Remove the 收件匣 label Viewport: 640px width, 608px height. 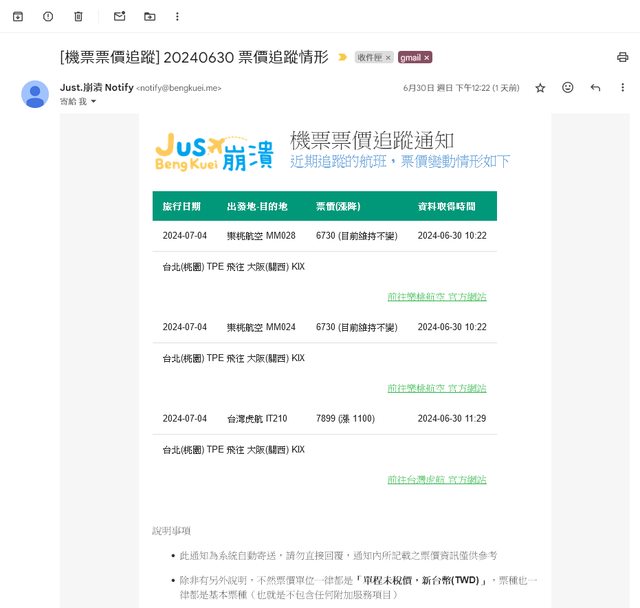coord(388,58)
